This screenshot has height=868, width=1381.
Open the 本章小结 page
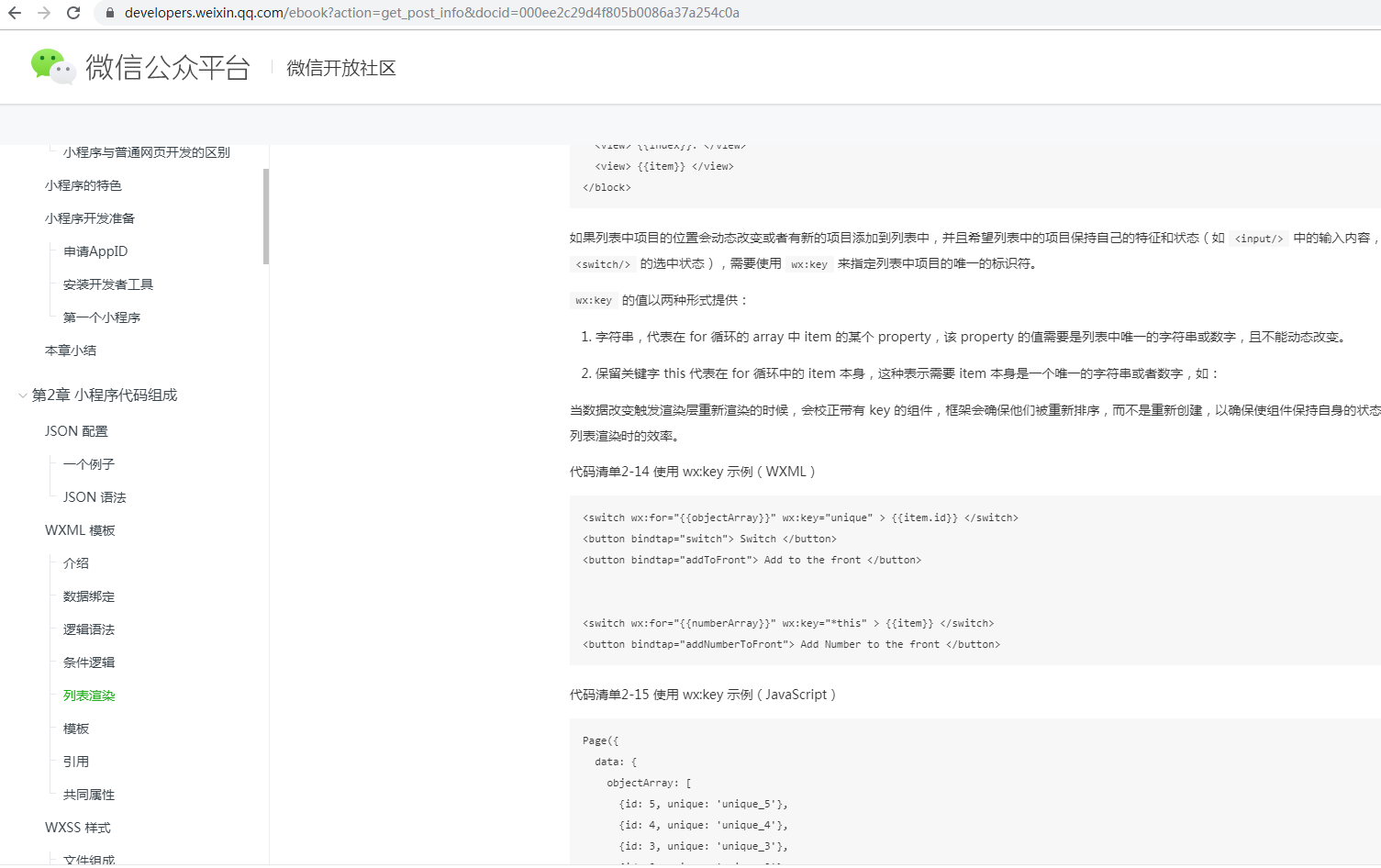71,350
